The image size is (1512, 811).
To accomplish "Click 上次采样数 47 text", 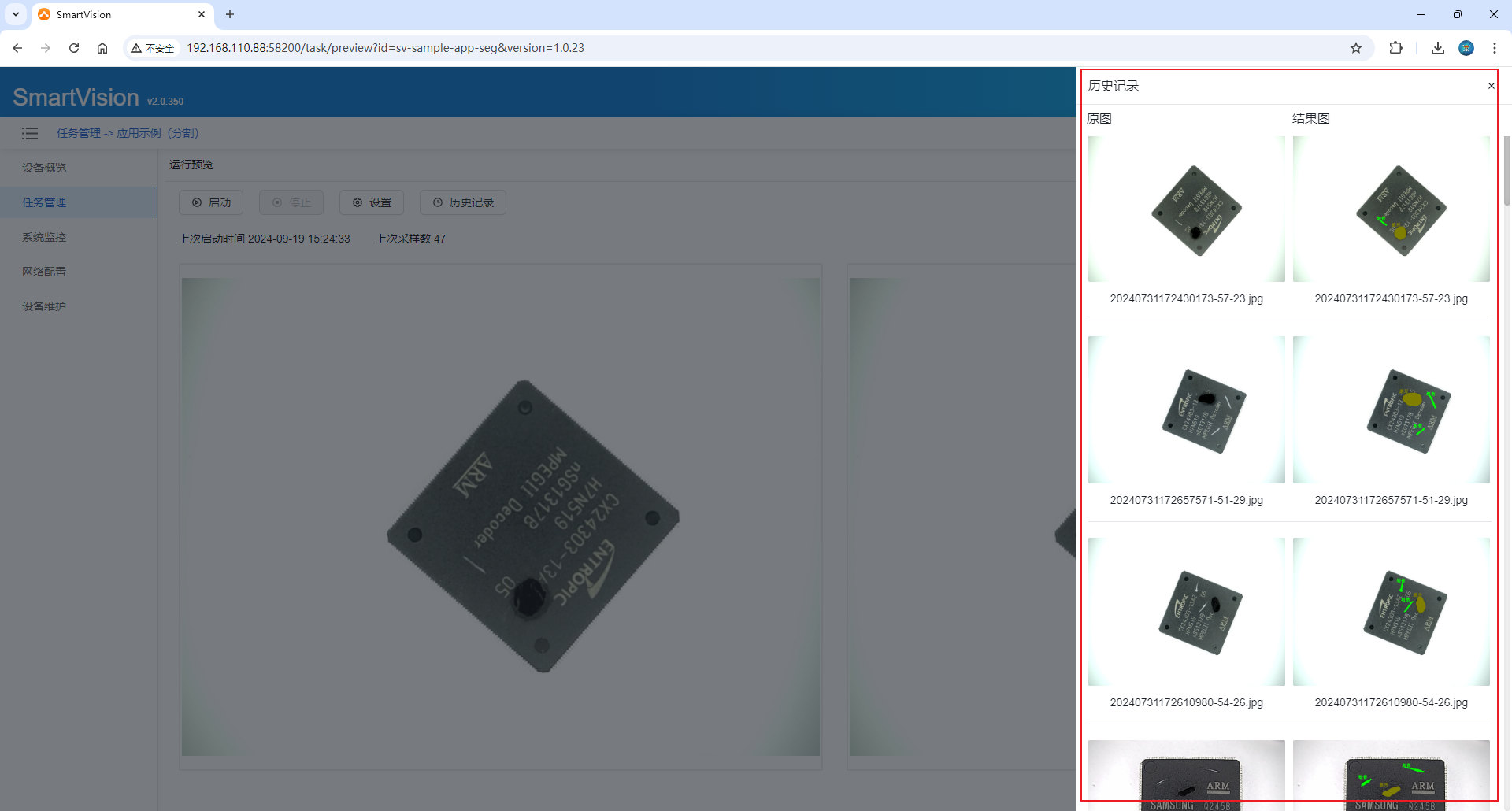I will coord(410,239).
